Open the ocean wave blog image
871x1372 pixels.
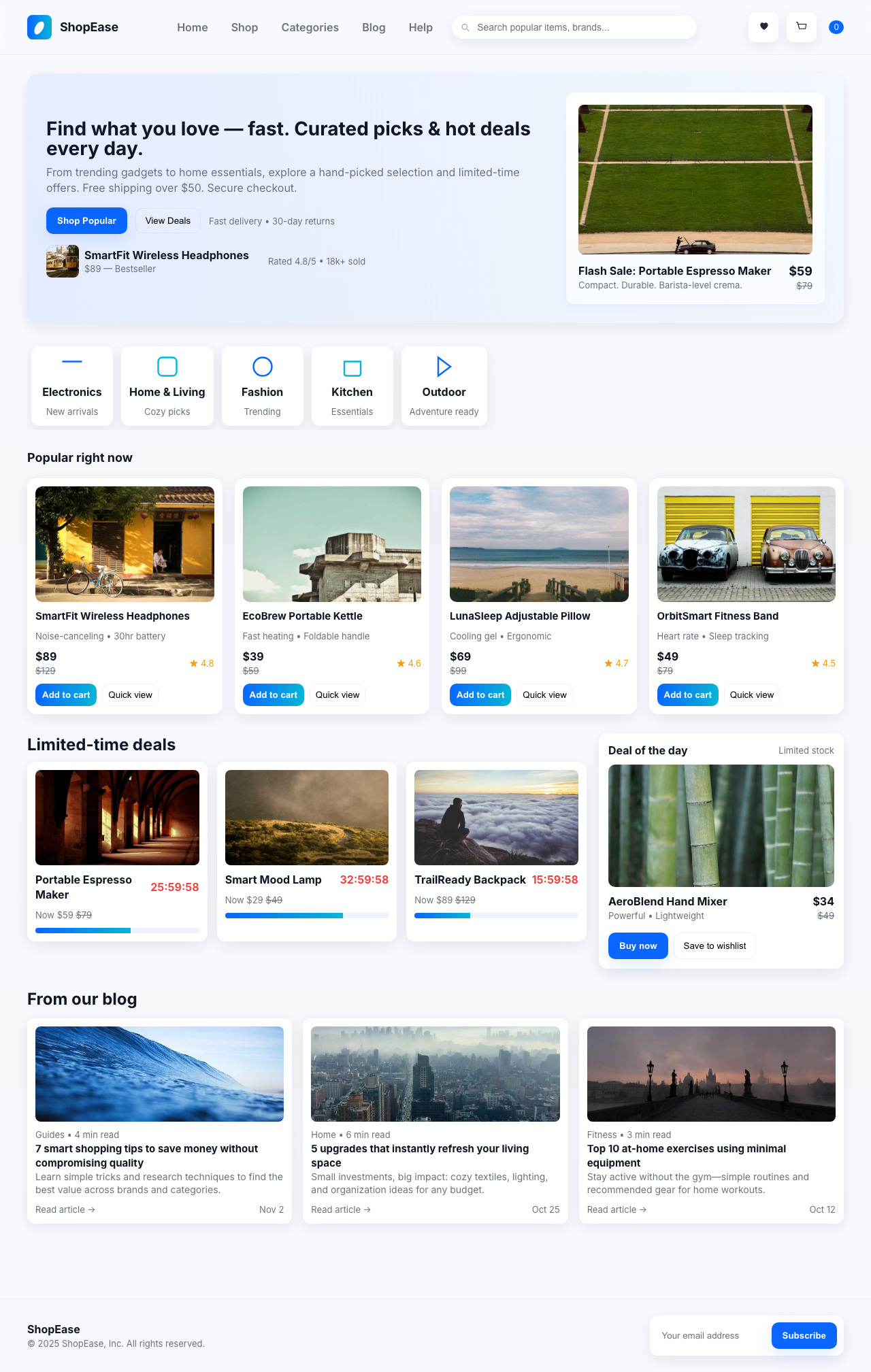coord(159,1074)
